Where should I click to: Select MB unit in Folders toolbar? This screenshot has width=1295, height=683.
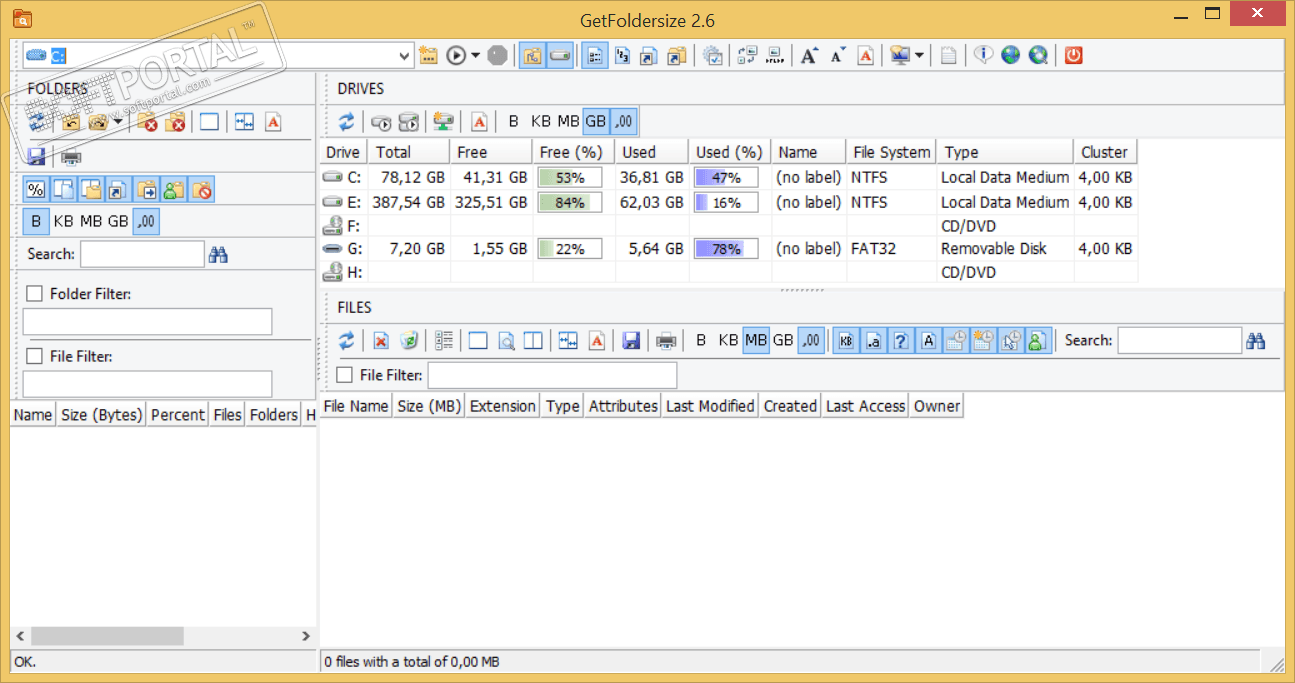tap(91, 221)
